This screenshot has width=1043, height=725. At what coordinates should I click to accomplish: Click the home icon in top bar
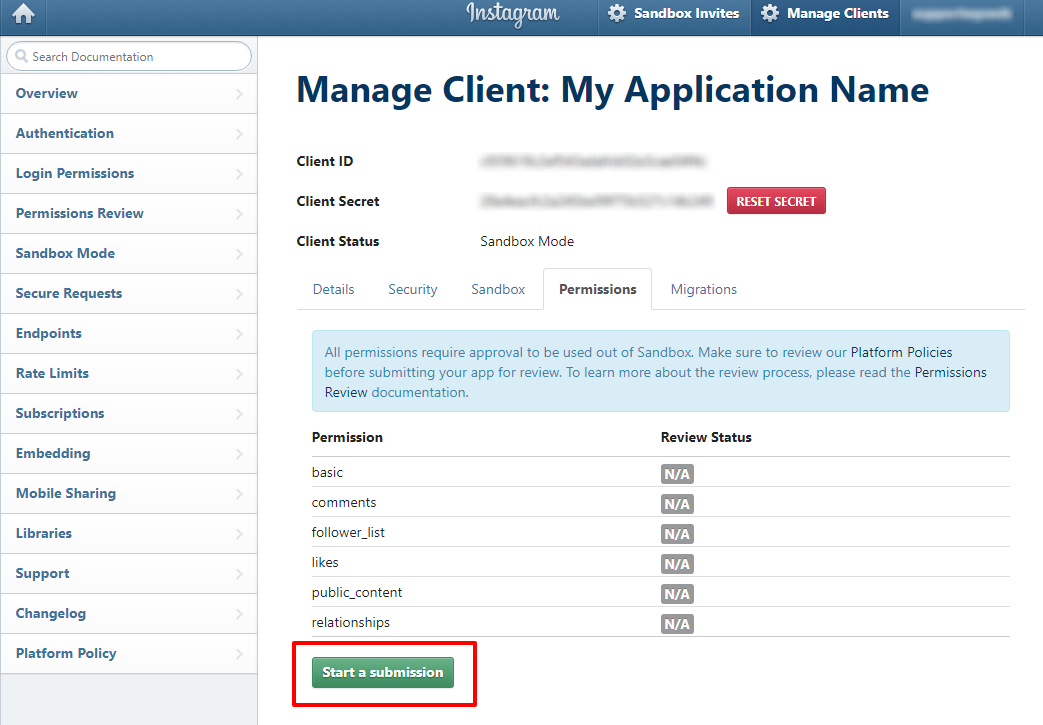click(x=22, y=14)
